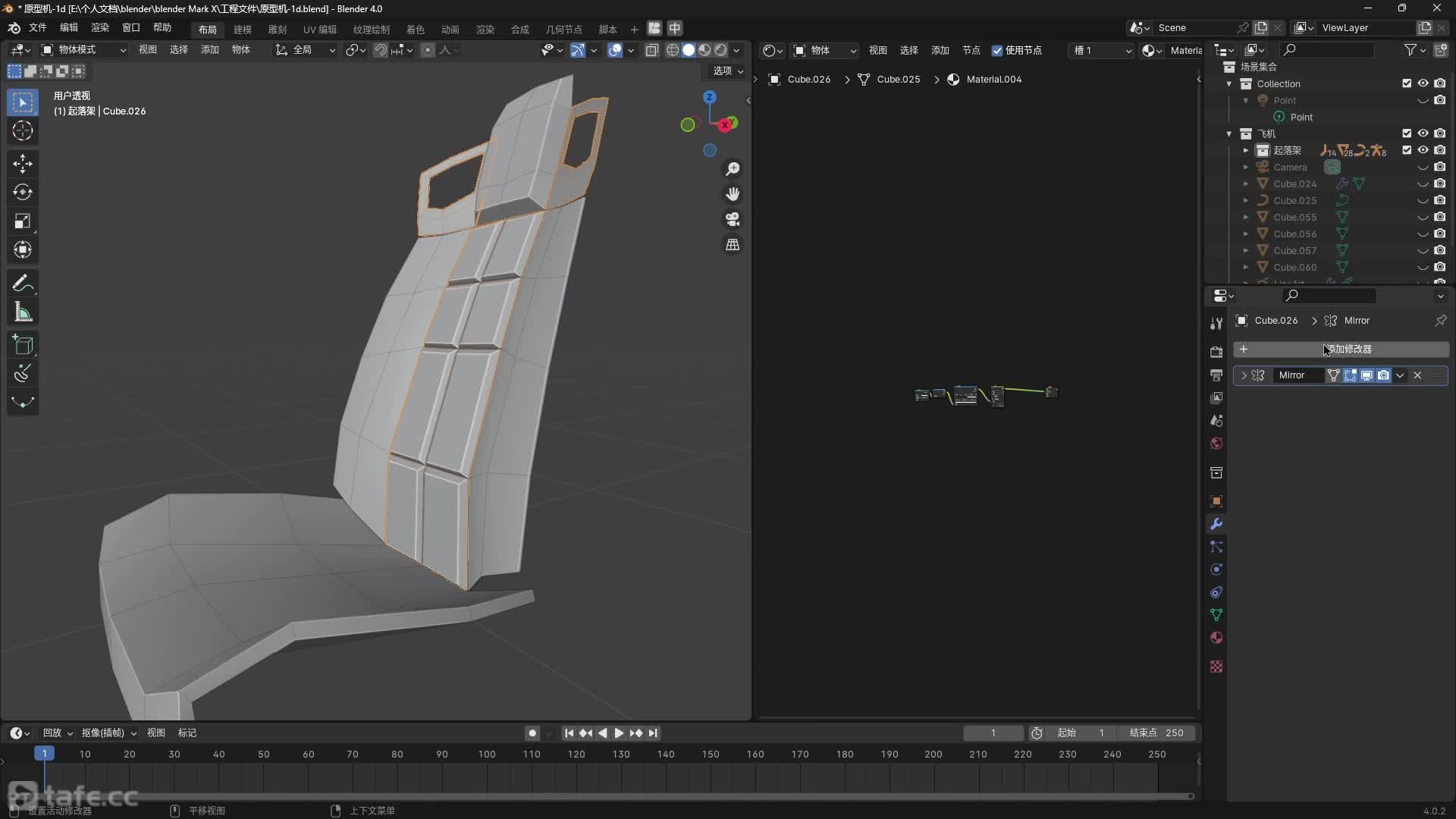The image size is (1456, 819).
Task: Open the 槽 1 material slot dropdown
Action: 1102,50
